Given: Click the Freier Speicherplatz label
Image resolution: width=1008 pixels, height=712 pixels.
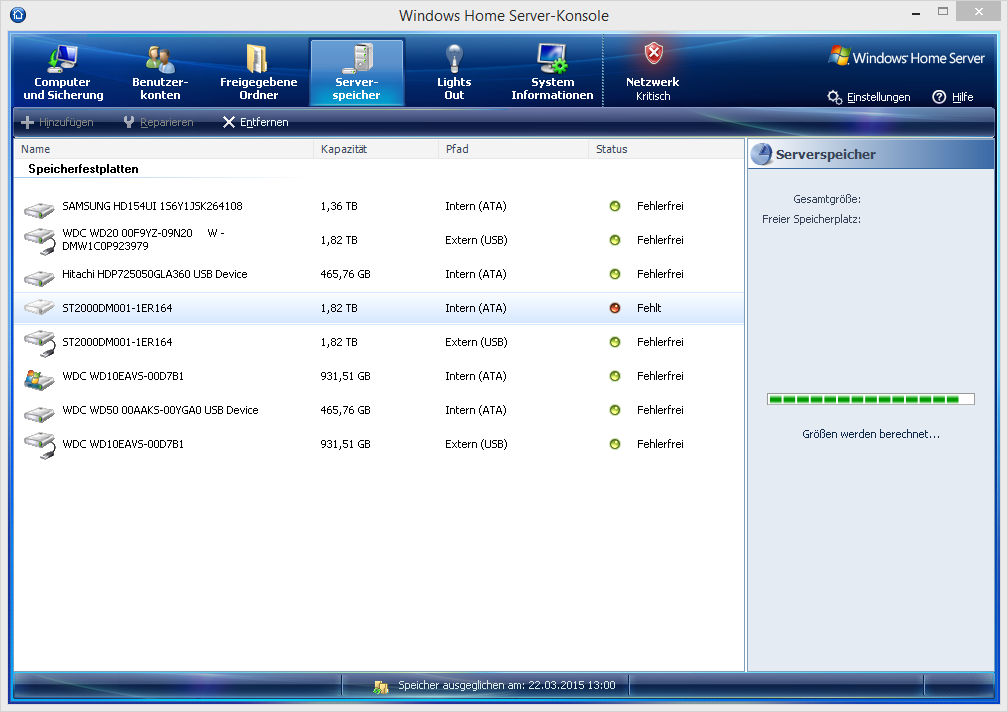Looking at the screenshot, I should tap(811, 219).
